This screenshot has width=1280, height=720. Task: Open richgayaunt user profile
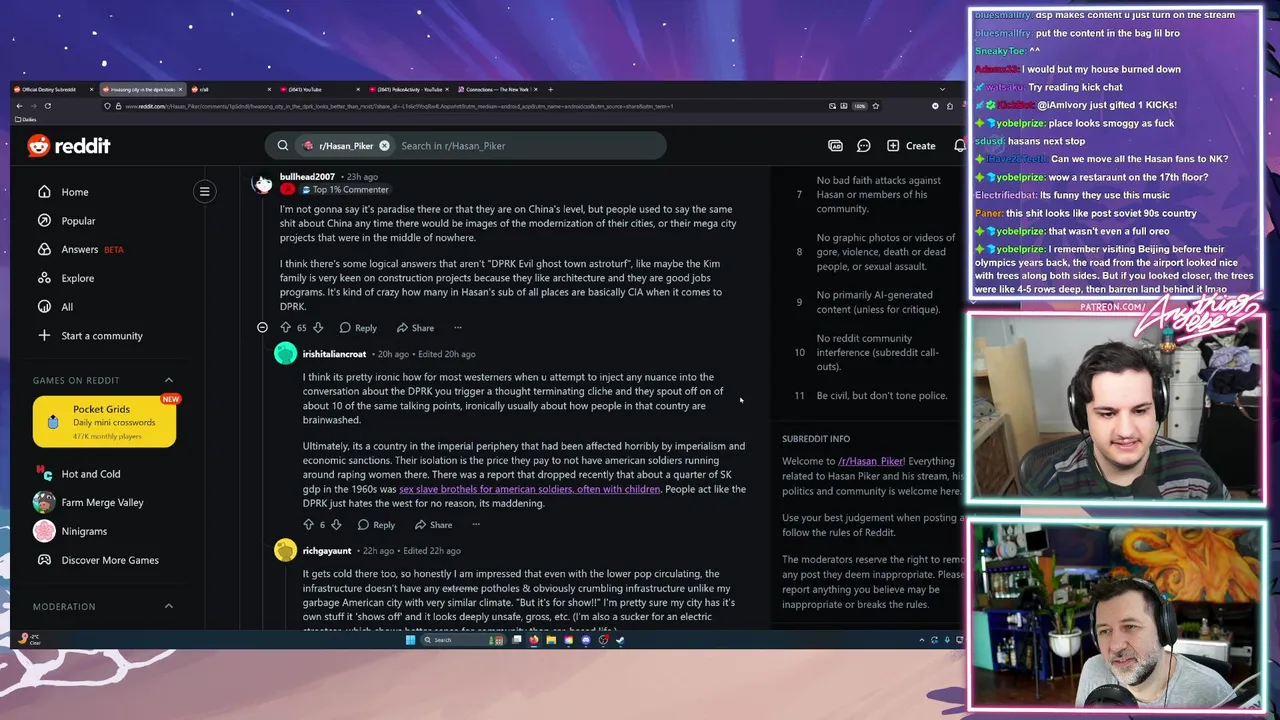tap(327, 551)
